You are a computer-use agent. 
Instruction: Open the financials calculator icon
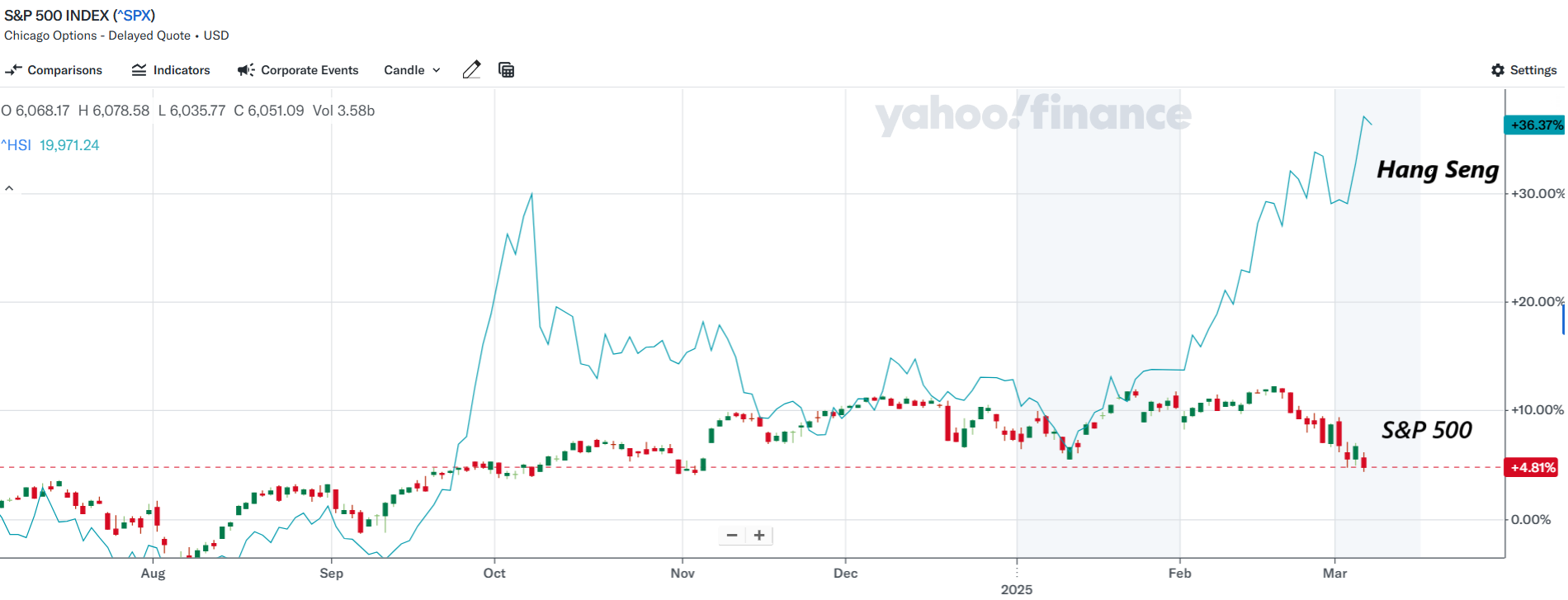click(506, 70)
